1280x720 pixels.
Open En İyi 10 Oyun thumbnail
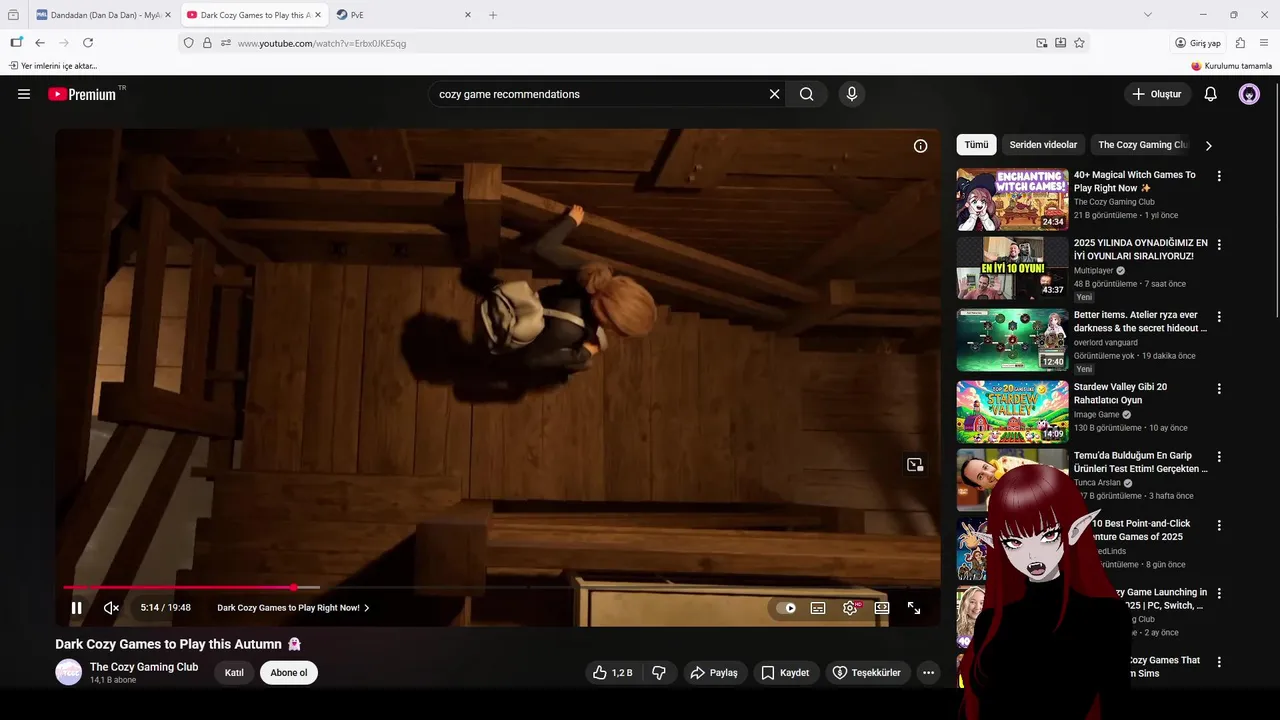tap(1012, 268)
